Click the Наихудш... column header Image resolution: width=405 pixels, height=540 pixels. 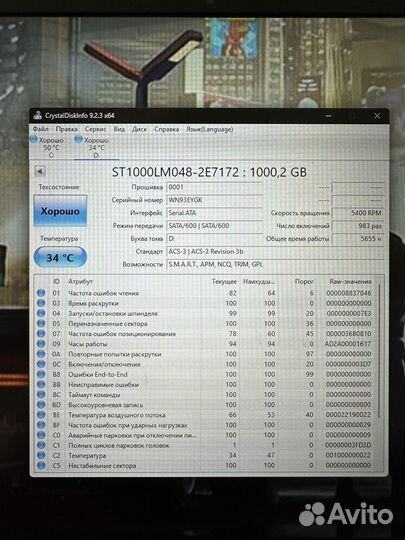[x=259, y=281]
